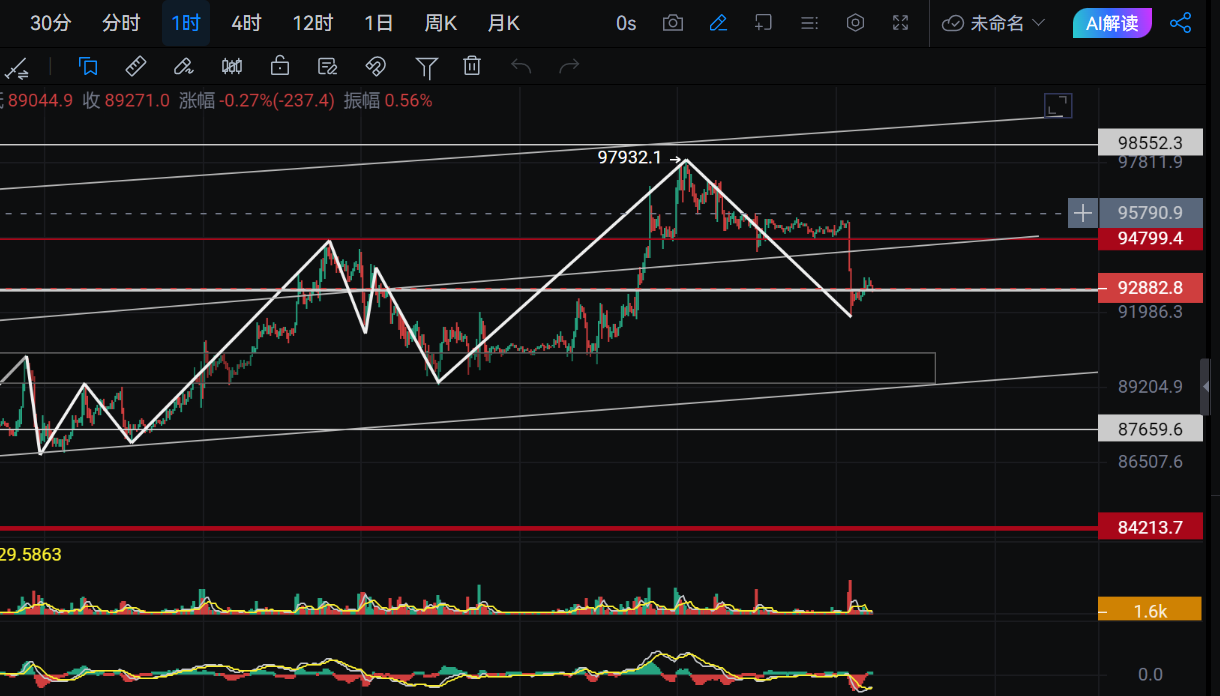Click the 95790.9 crosshair plus button
The width and height of the screenshot is (1220, 696).
[x=1082, y=213]
